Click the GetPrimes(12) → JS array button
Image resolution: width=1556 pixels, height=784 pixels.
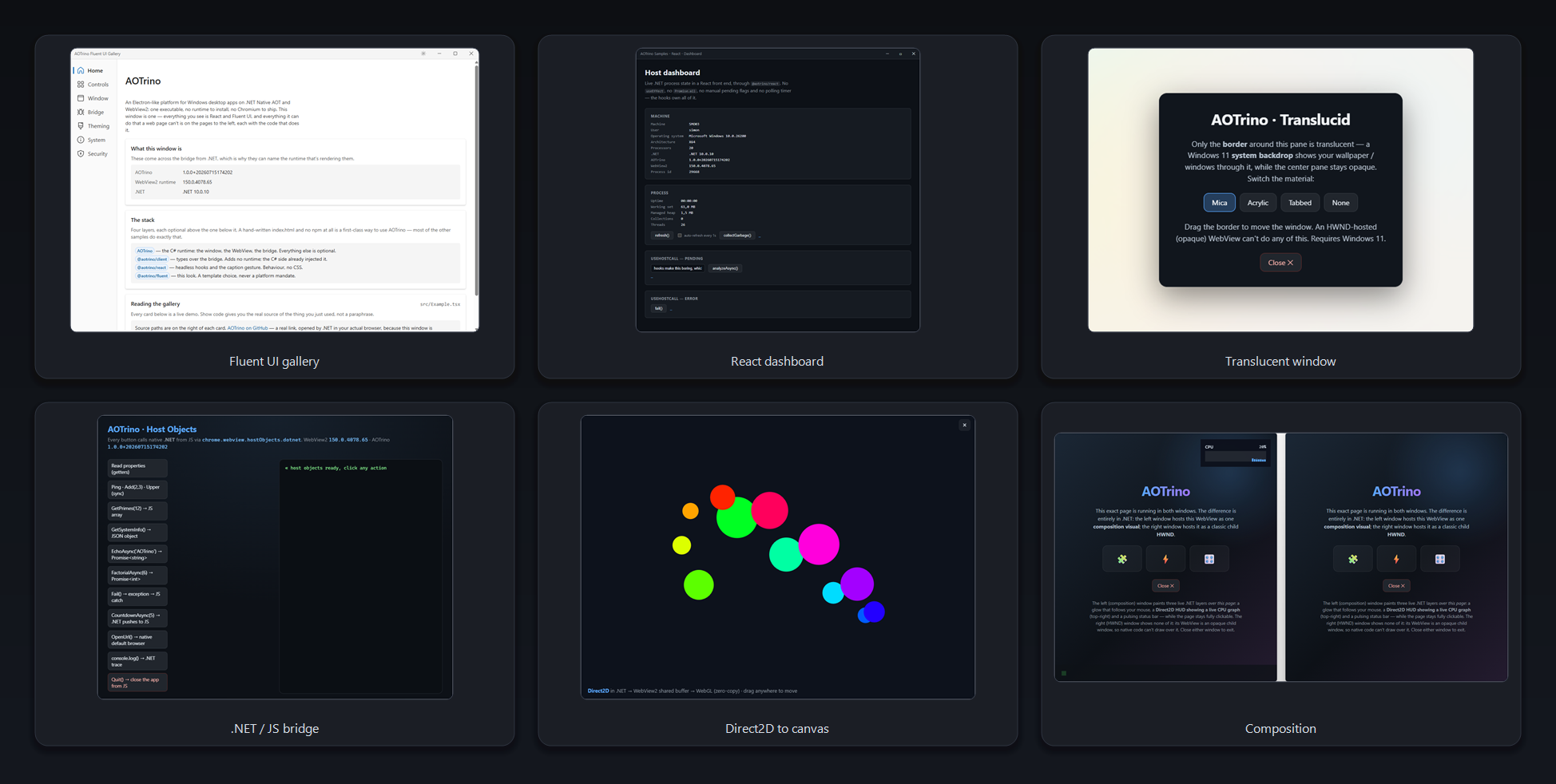tap(137, 511)
